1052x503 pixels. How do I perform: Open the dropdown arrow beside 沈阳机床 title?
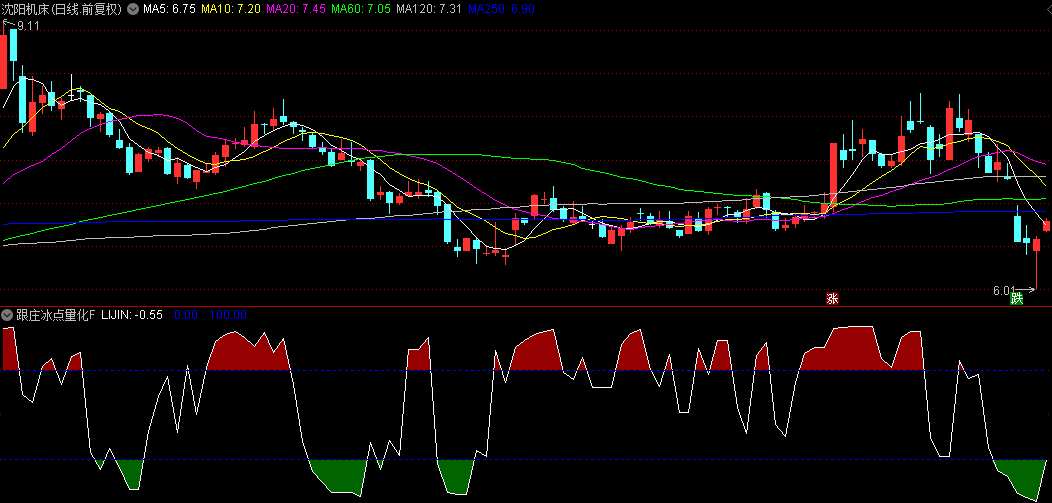pyautogui.click(x=132, y=9)
